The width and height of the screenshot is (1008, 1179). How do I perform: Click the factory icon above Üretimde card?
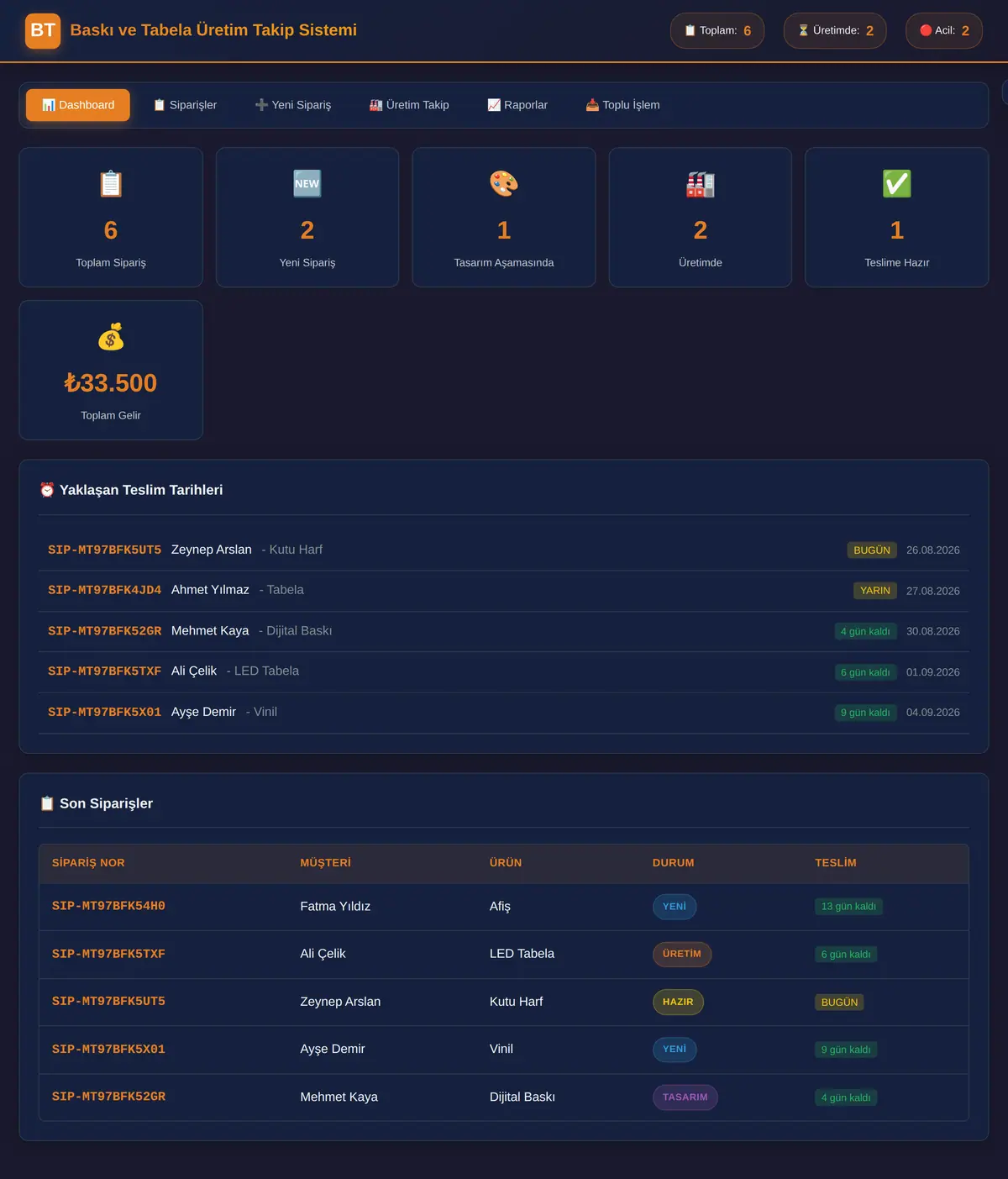point(701,183)
